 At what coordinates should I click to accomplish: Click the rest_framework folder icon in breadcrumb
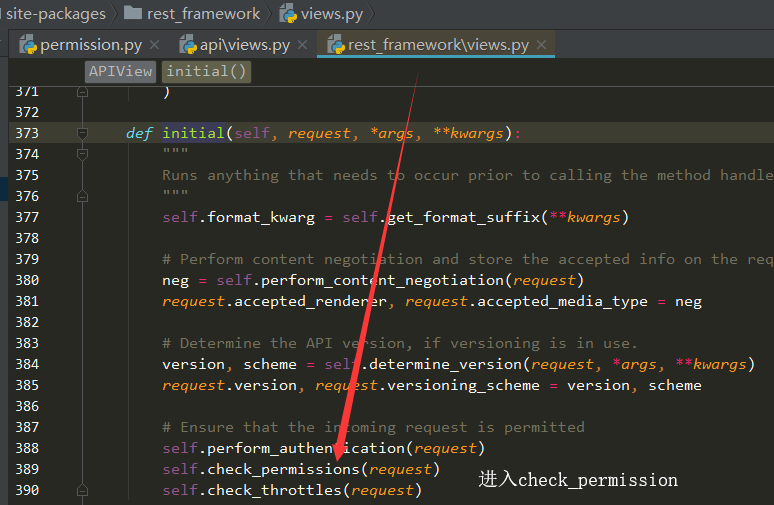pyautogui.click(x=133, y=12)
